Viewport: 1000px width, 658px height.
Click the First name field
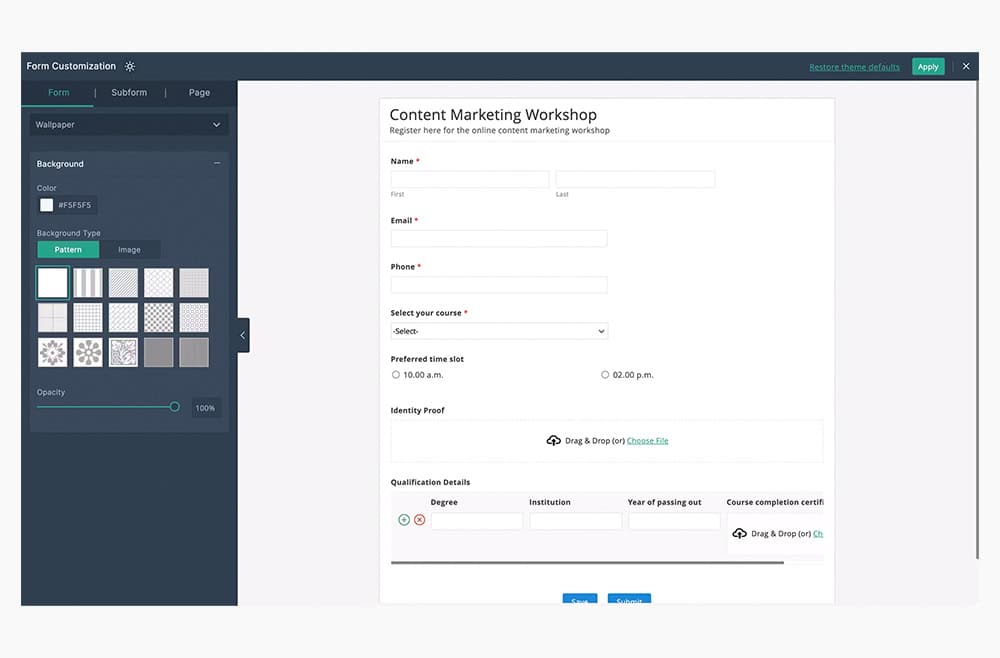coord(470,179)
